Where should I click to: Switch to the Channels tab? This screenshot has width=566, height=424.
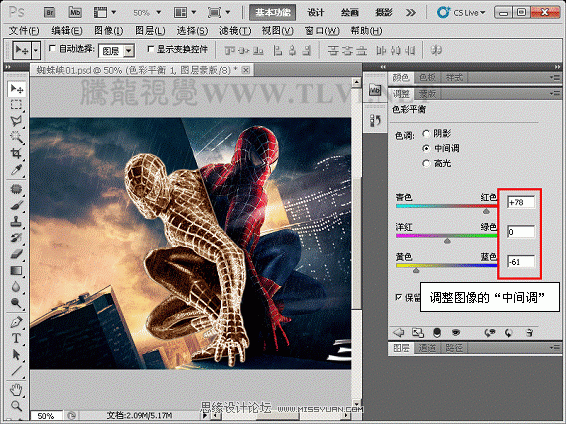427,348
